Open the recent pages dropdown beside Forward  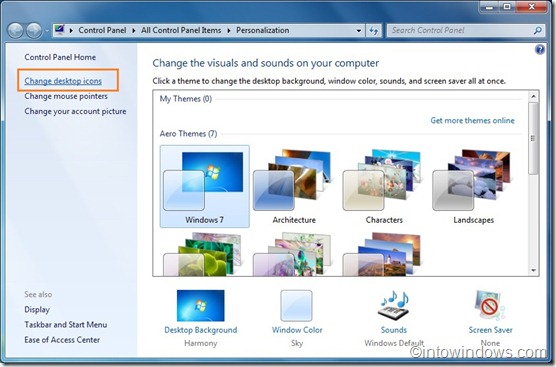coord(46,31)
